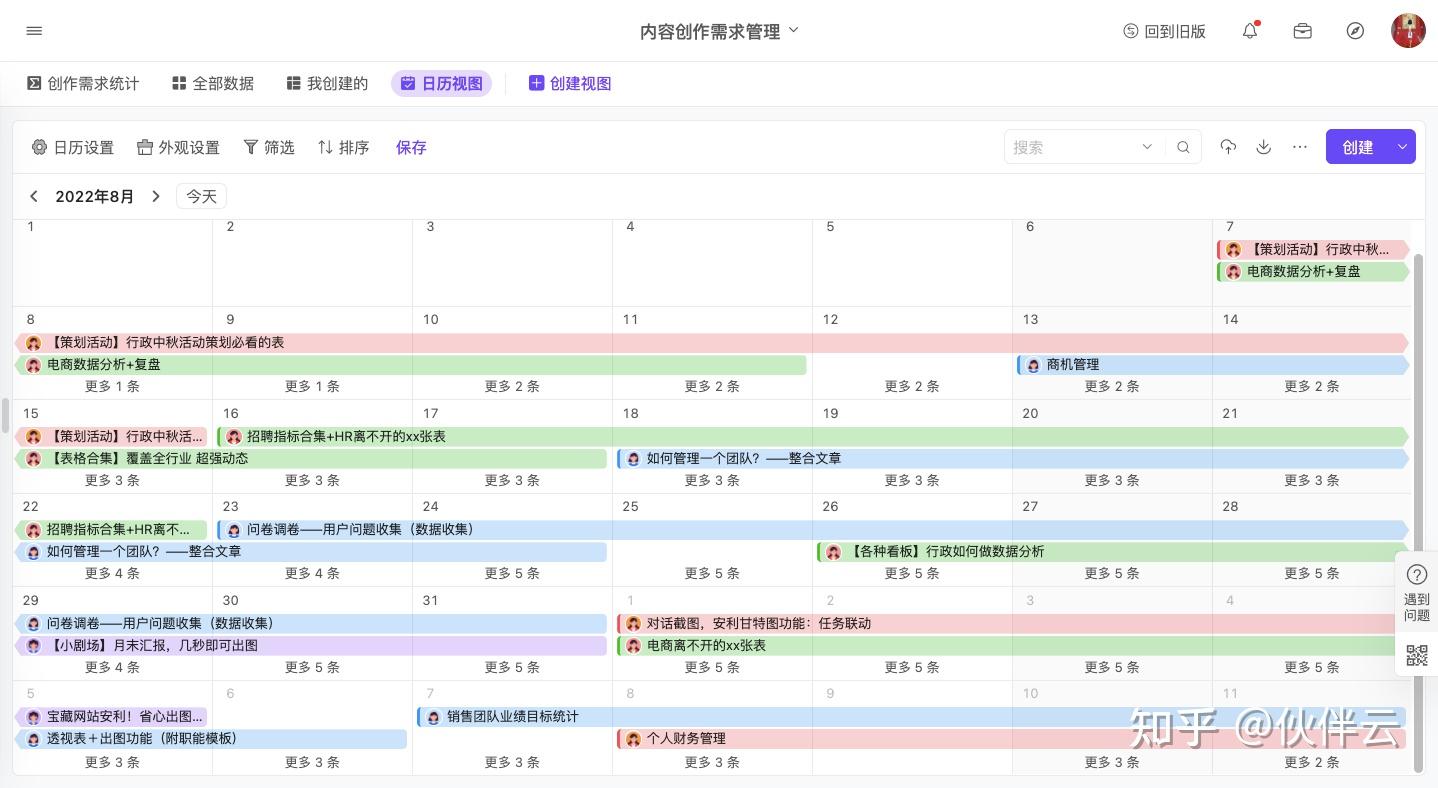Image resolution: width=1438 pixels, height=788 pixels.
Task: Click the download export icon
Action: (x=1264, y=147)
